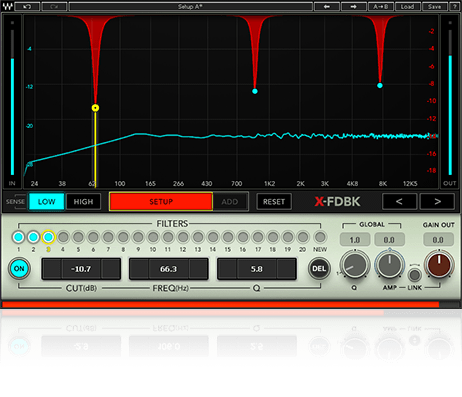
Task: Select filter 10 indicator
Action: (x=153, y=237)
